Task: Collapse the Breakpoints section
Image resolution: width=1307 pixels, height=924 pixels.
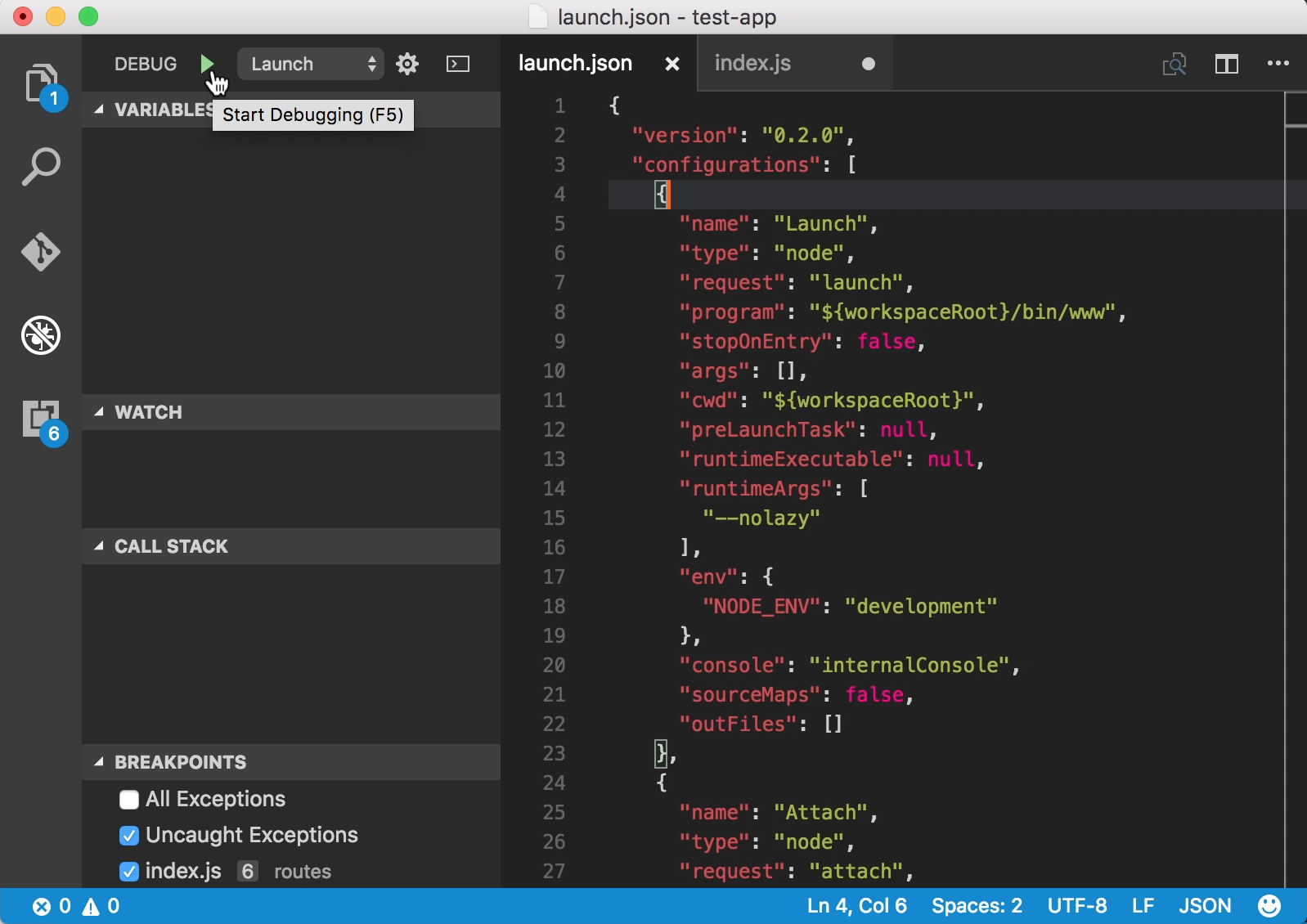Action: point(180,762)
